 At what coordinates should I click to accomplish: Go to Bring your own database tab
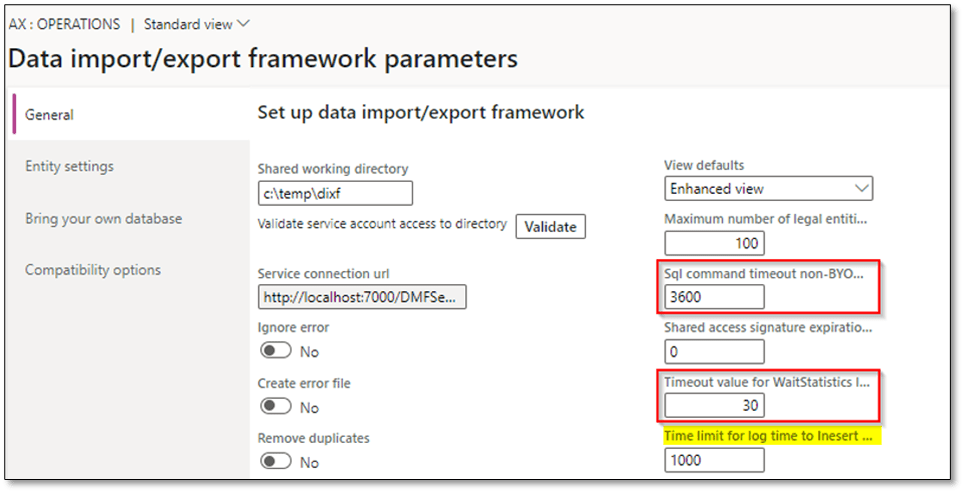[x=103, y=218]
